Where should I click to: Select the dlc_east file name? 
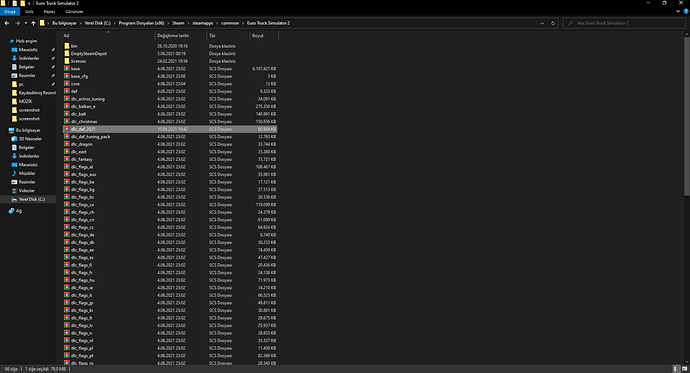(x=79, y=152)
